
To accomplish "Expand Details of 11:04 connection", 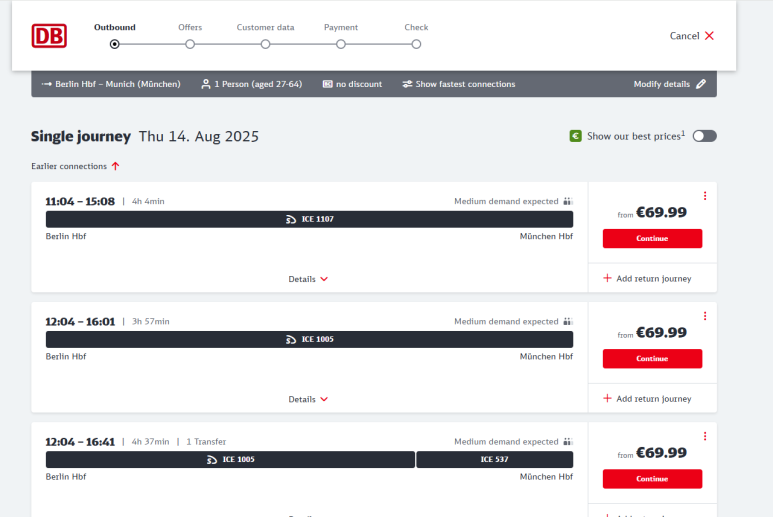I will click(x=302, y=279).
